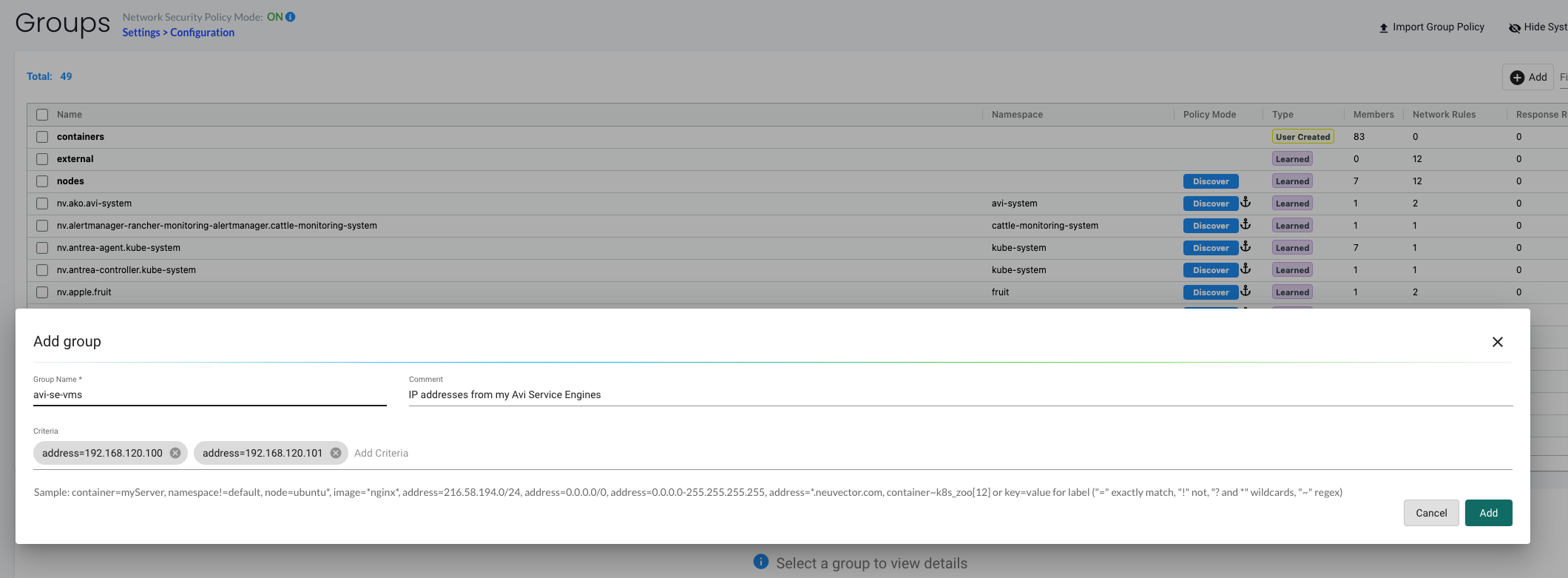Click the anchor icon for nv.ako.avi-system

click(x=1246, y=202)
